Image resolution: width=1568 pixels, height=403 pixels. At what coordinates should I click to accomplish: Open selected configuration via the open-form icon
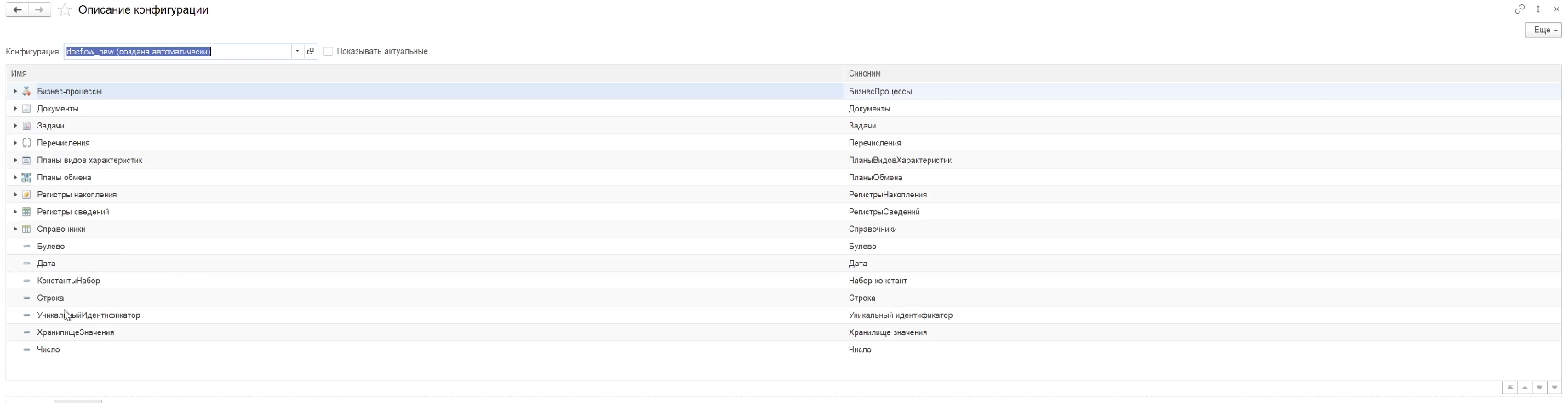pyautogui.click(x=311, y=51)
